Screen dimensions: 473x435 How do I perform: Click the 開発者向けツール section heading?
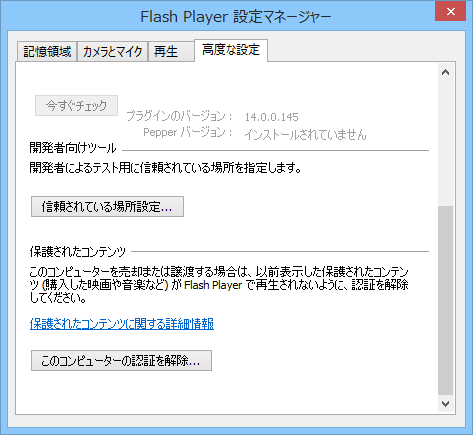pos(73,148)
